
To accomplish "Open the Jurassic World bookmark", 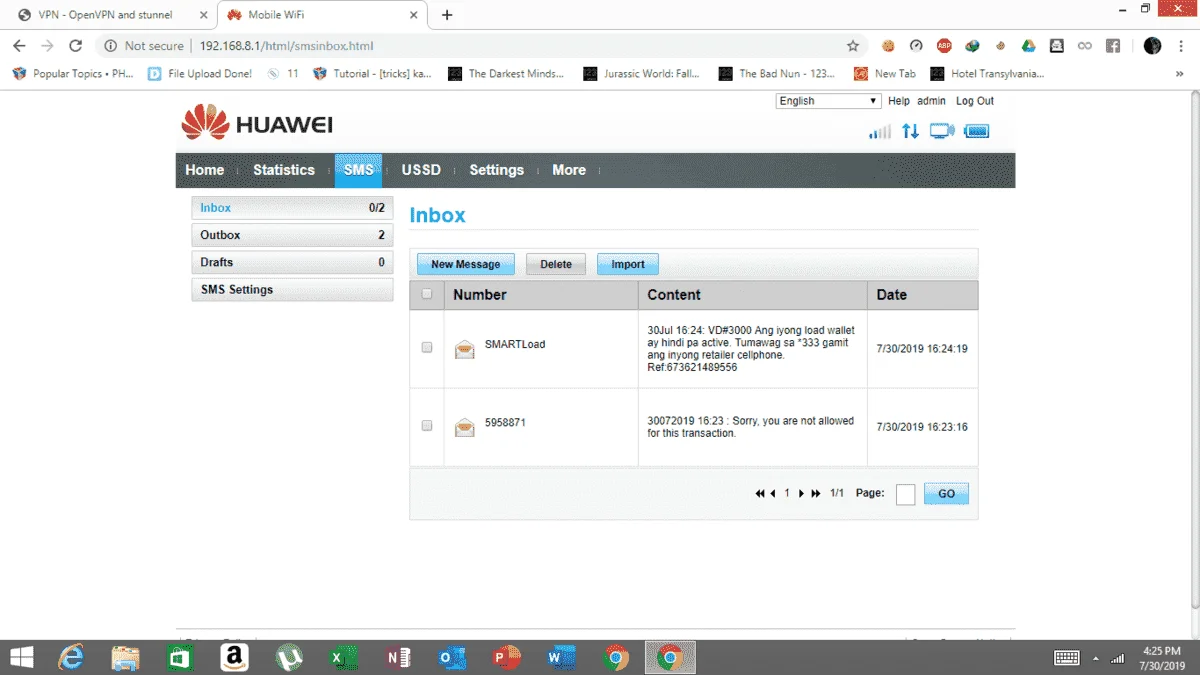I will click(642, 74).
